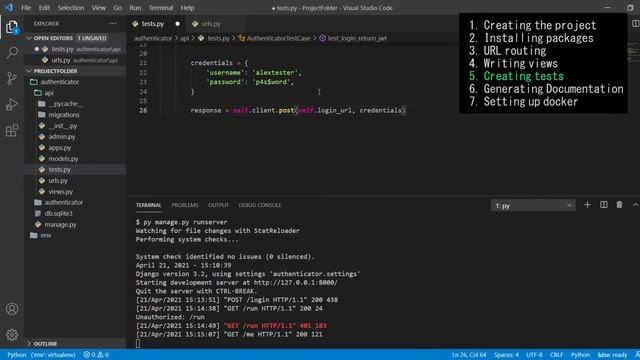The image size is (640, 360).
Task: Open the File menu
Action: click(26, 8)
